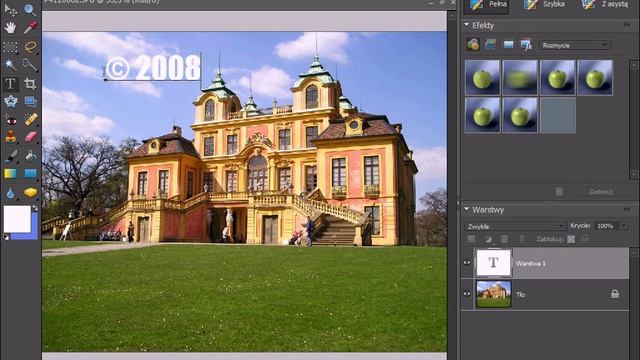This screenshot has height=360, width=640.
Task: Swap foreground and background colors arrow
Action: pyautogui.click(x=35, y=209)
